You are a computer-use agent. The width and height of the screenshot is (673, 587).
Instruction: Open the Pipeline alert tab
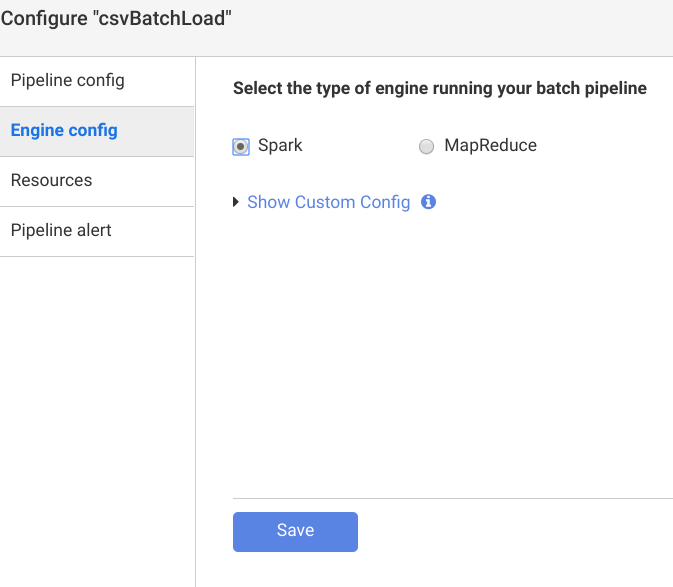coord(61,230)
